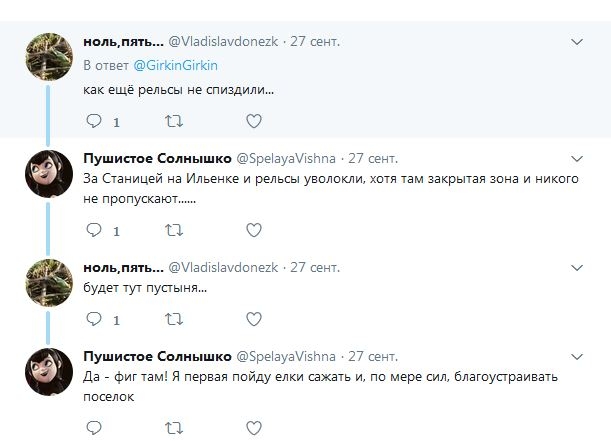Retweet the 'будет тут пустыня' tweet
The image size is (611, 441).
coord(173,320)
